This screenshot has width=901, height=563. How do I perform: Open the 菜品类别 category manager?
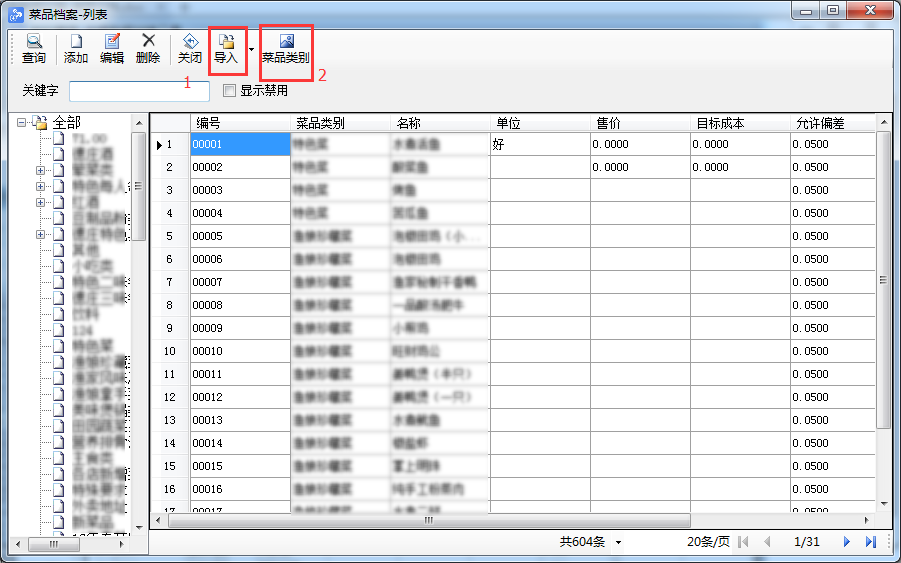[x=286, y=49]
